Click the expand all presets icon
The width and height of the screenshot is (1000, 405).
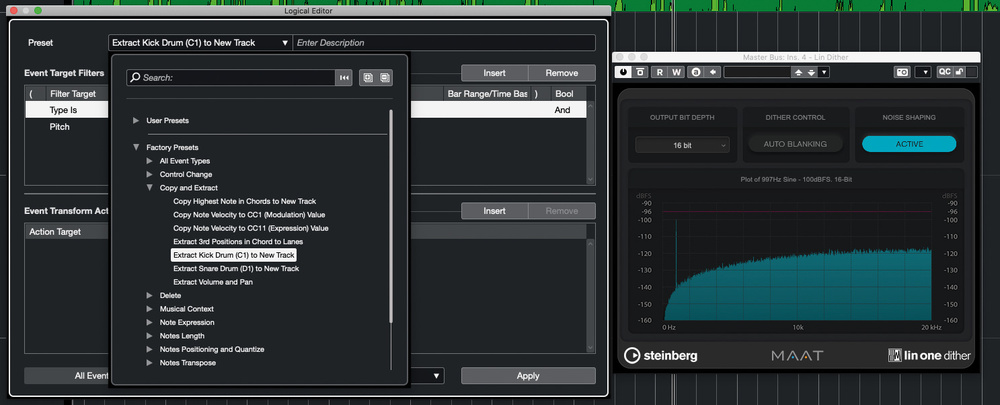[368, 77]
